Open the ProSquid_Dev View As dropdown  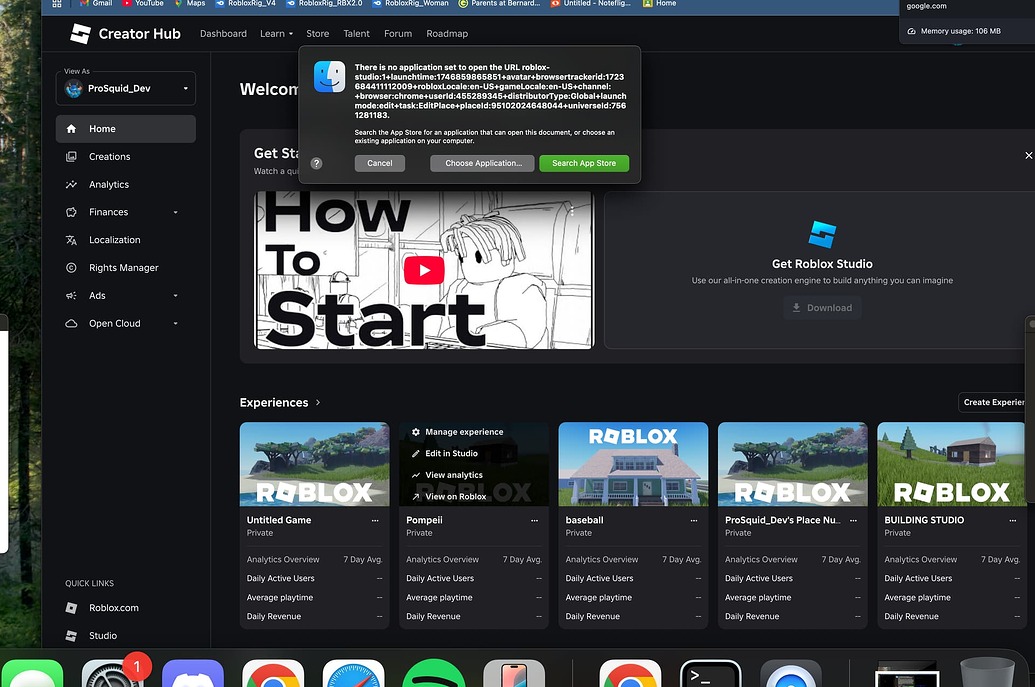point(125,88)
